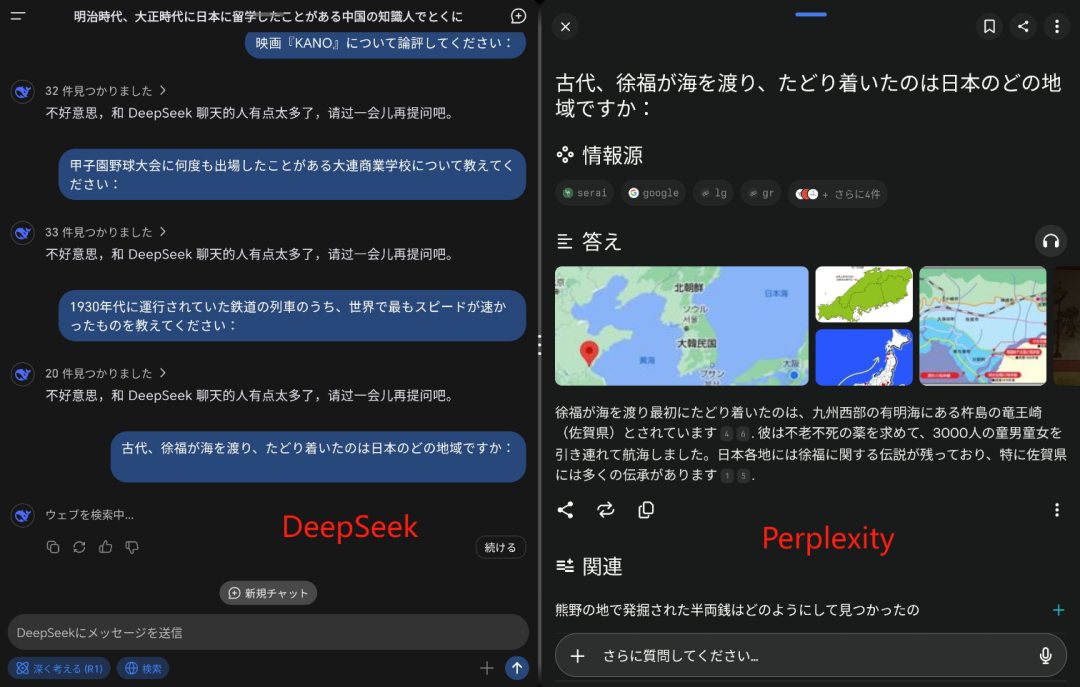
Task: Click the 続ける continue button
Action: 500,547
